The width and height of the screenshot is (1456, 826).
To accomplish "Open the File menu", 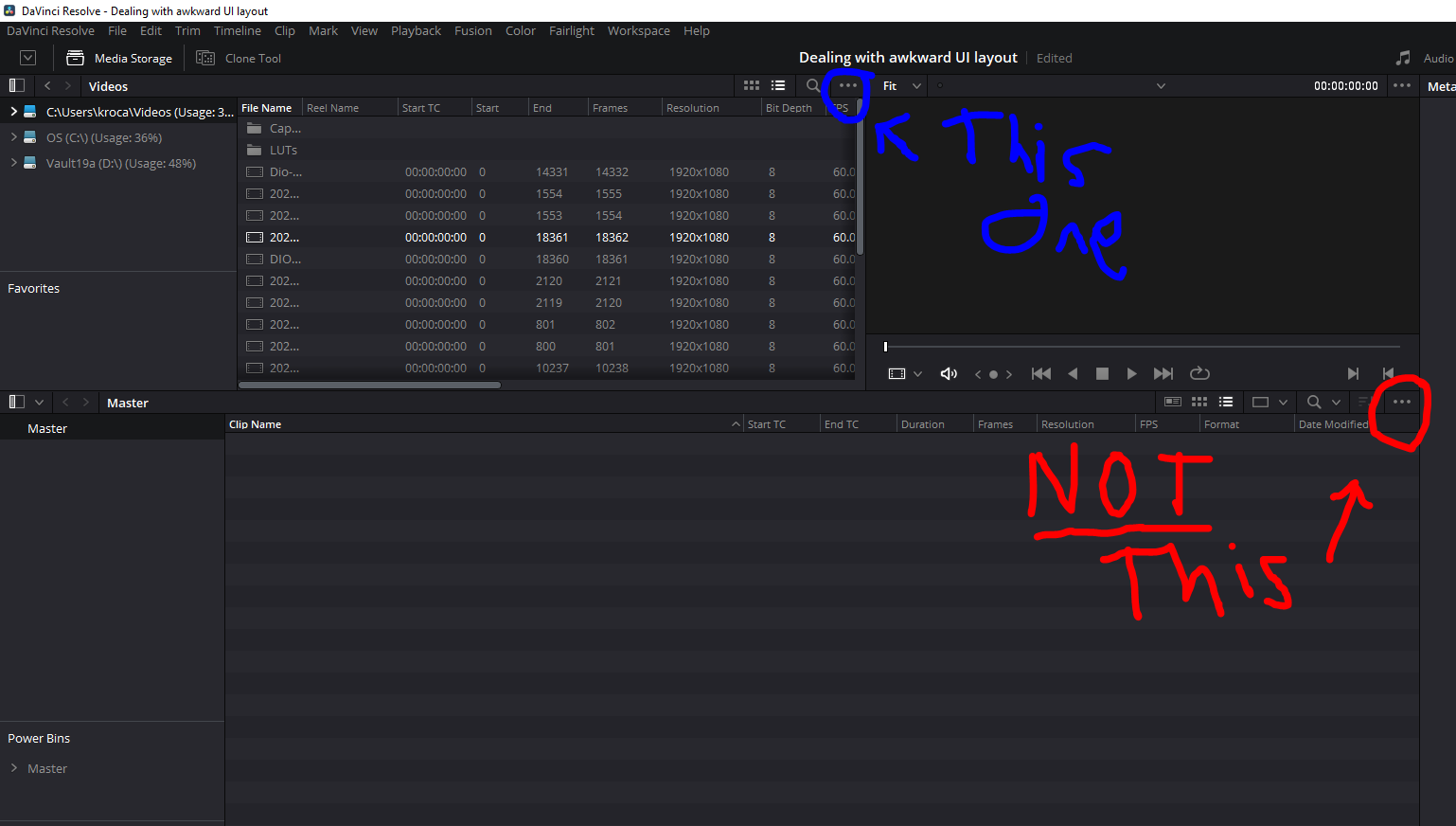I will pos(117,30).
